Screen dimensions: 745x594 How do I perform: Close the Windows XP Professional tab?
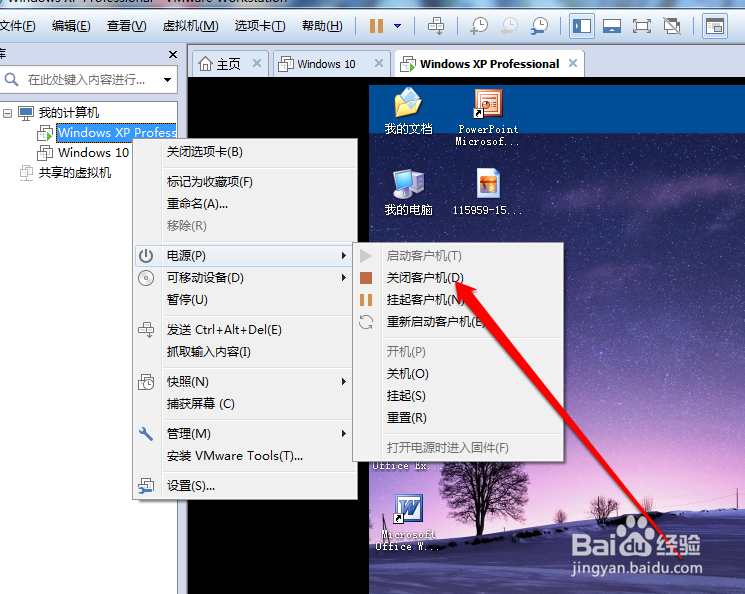(x=573, y=63)
